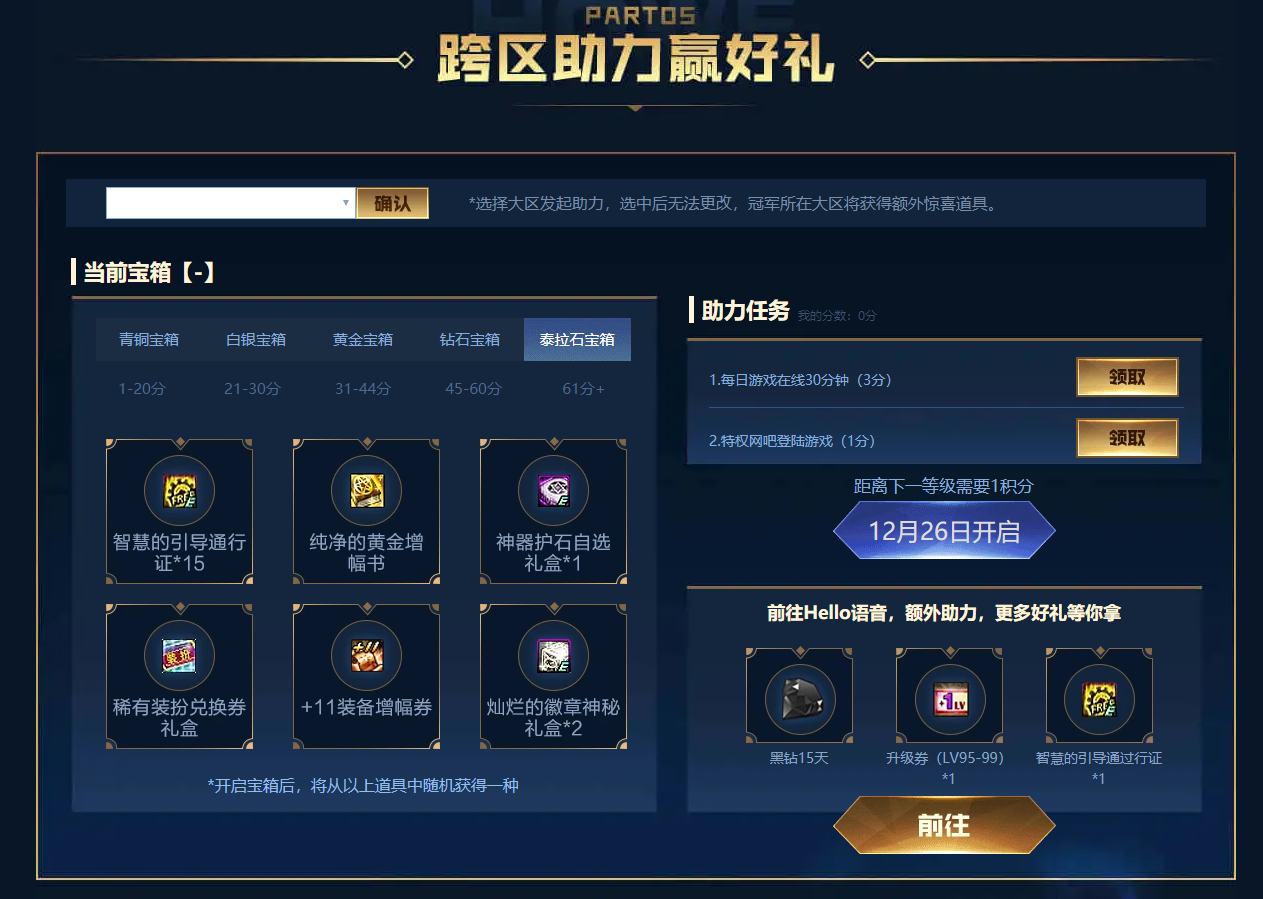Viewport: 1263px width, 899px height.
Task: Switch to the 白银宝箱 tab
Action: click(256, 339)
